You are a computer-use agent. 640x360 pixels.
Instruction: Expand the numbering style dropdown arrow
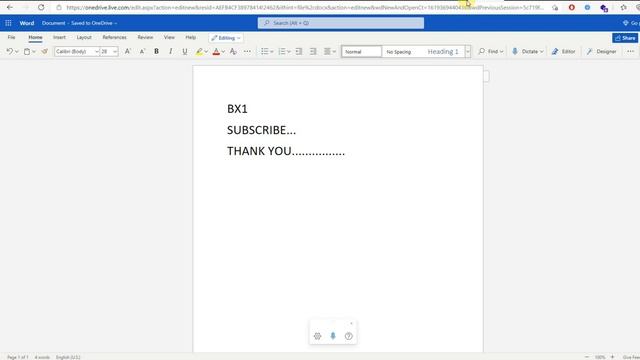[x=289, y=52]
